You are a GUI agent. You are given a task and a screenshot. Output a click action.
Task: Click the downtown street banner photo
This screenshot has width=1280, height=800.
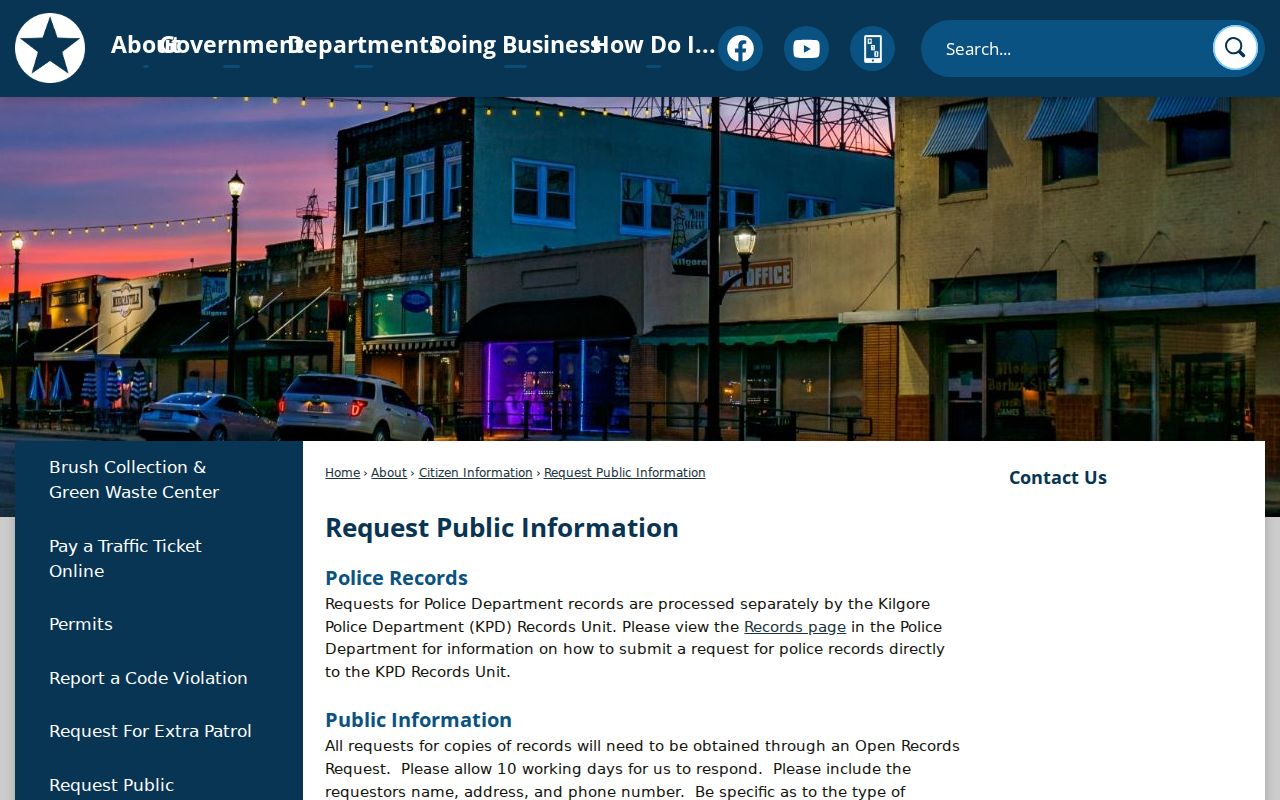coord(640,270)
